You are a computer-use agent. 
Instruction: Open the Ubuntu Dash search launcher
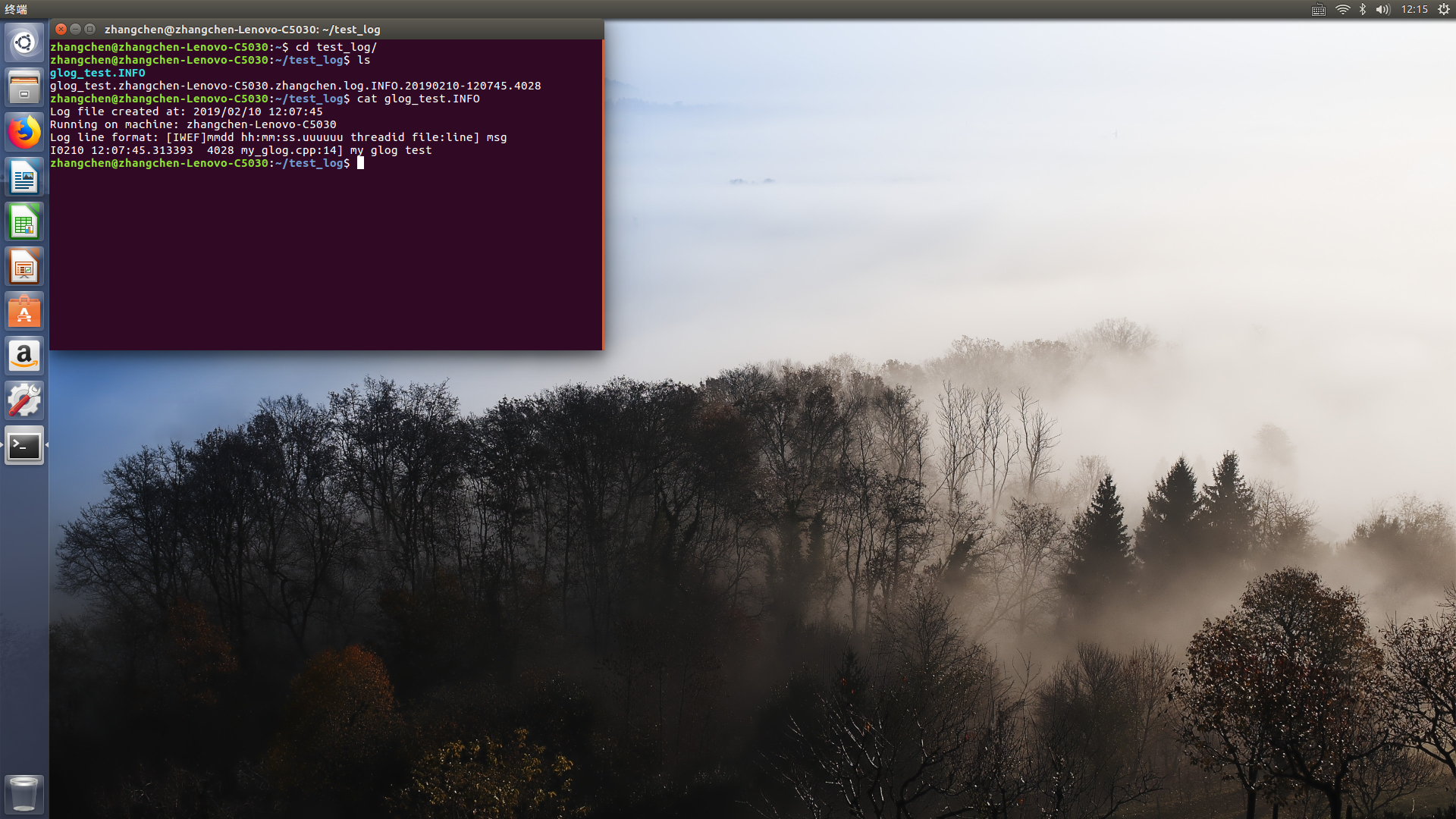click(24, 42)
